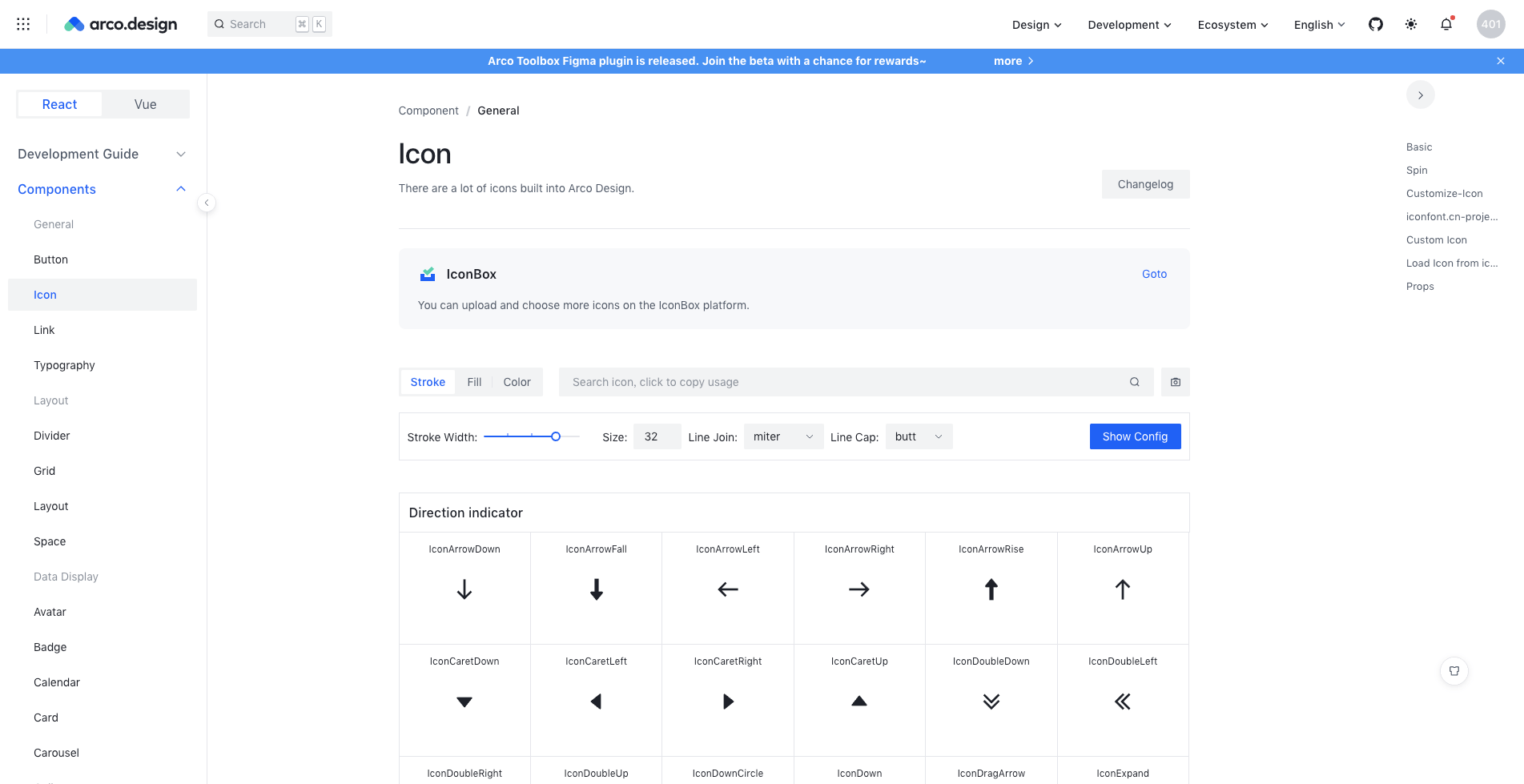
Task: Open the Line Cap butt dropdown
Action: point(919,436)
